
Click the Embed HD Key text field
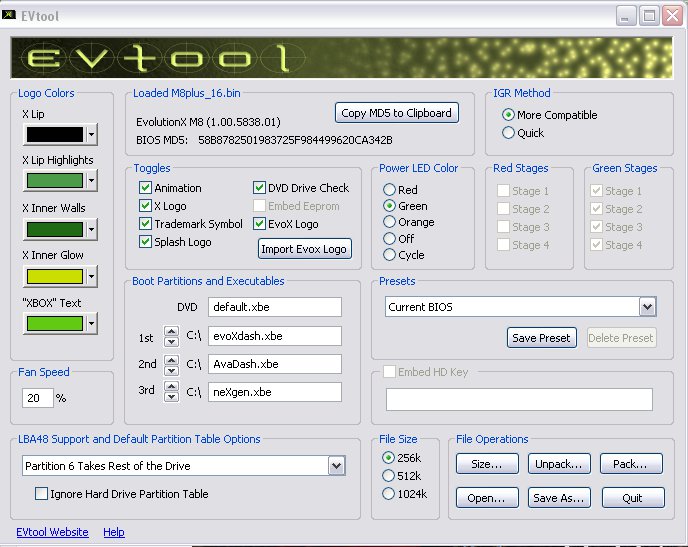click(x=519, y=399)
